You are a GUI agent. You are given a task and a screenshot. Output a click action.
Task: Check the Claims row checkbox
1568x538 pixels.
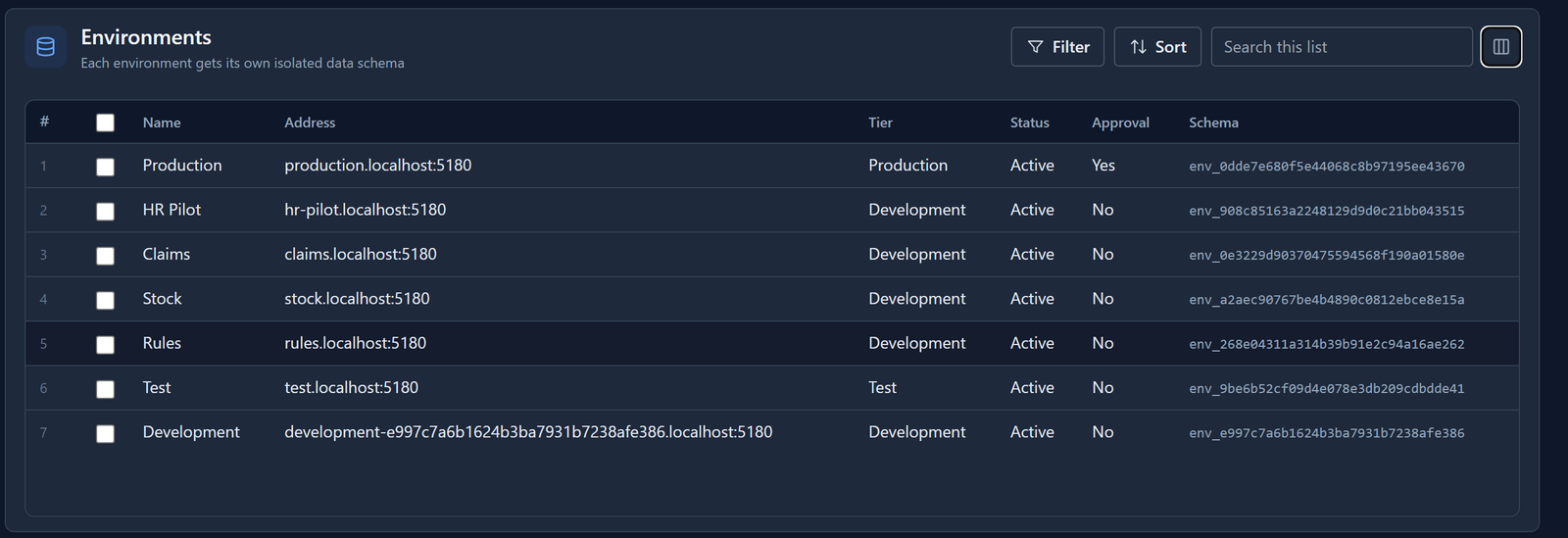[105, 256]
